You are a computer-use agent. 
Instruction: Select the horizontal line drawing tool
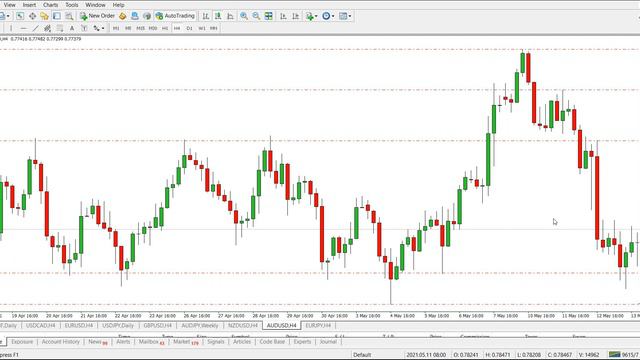click(23, 28)
